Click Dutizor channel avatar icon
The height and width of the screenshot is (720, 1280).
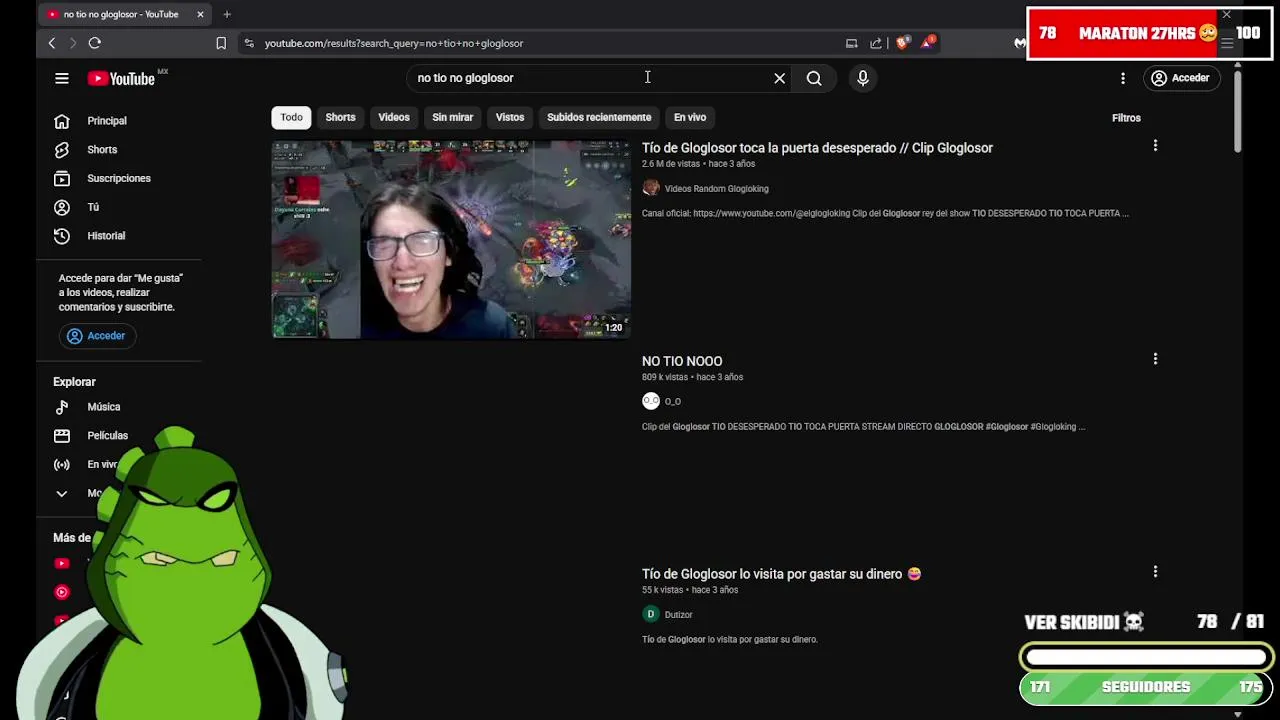click(x=651, y=614)
